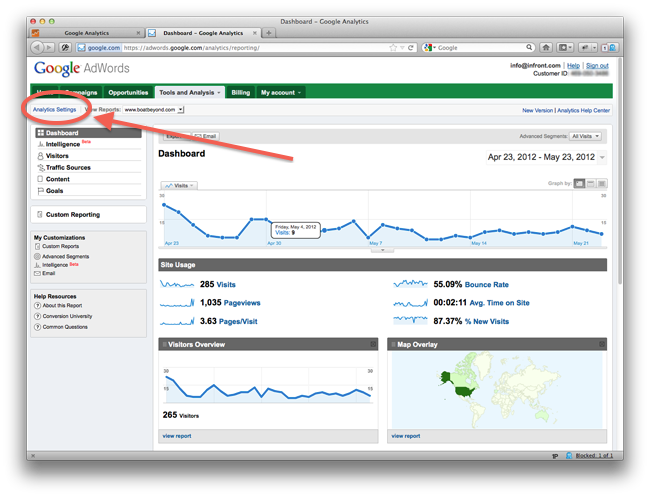
Task: Click the search magnifier in the Google search box
Action: tap(529, 48)
